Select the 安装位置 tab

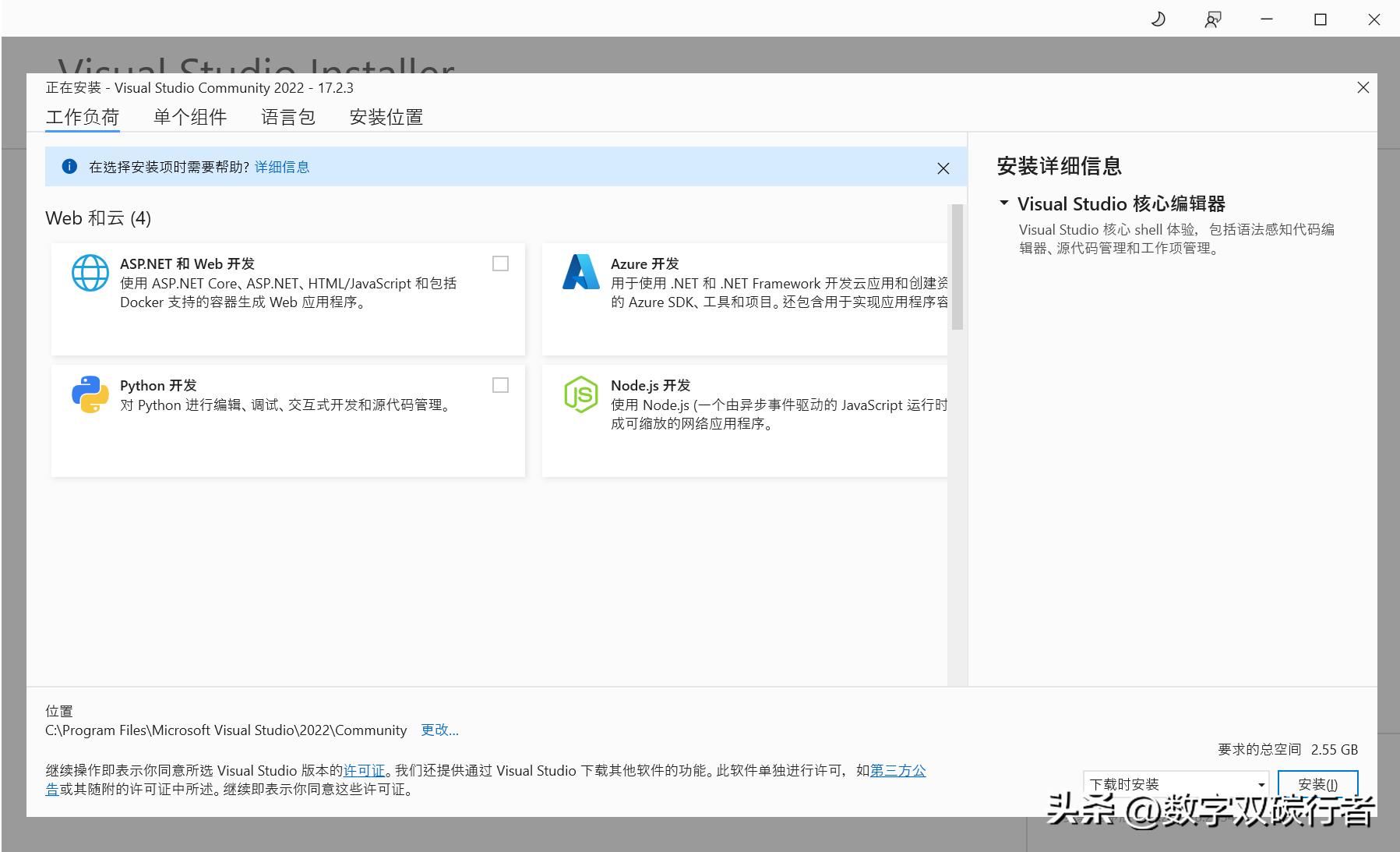click(386, 116)
